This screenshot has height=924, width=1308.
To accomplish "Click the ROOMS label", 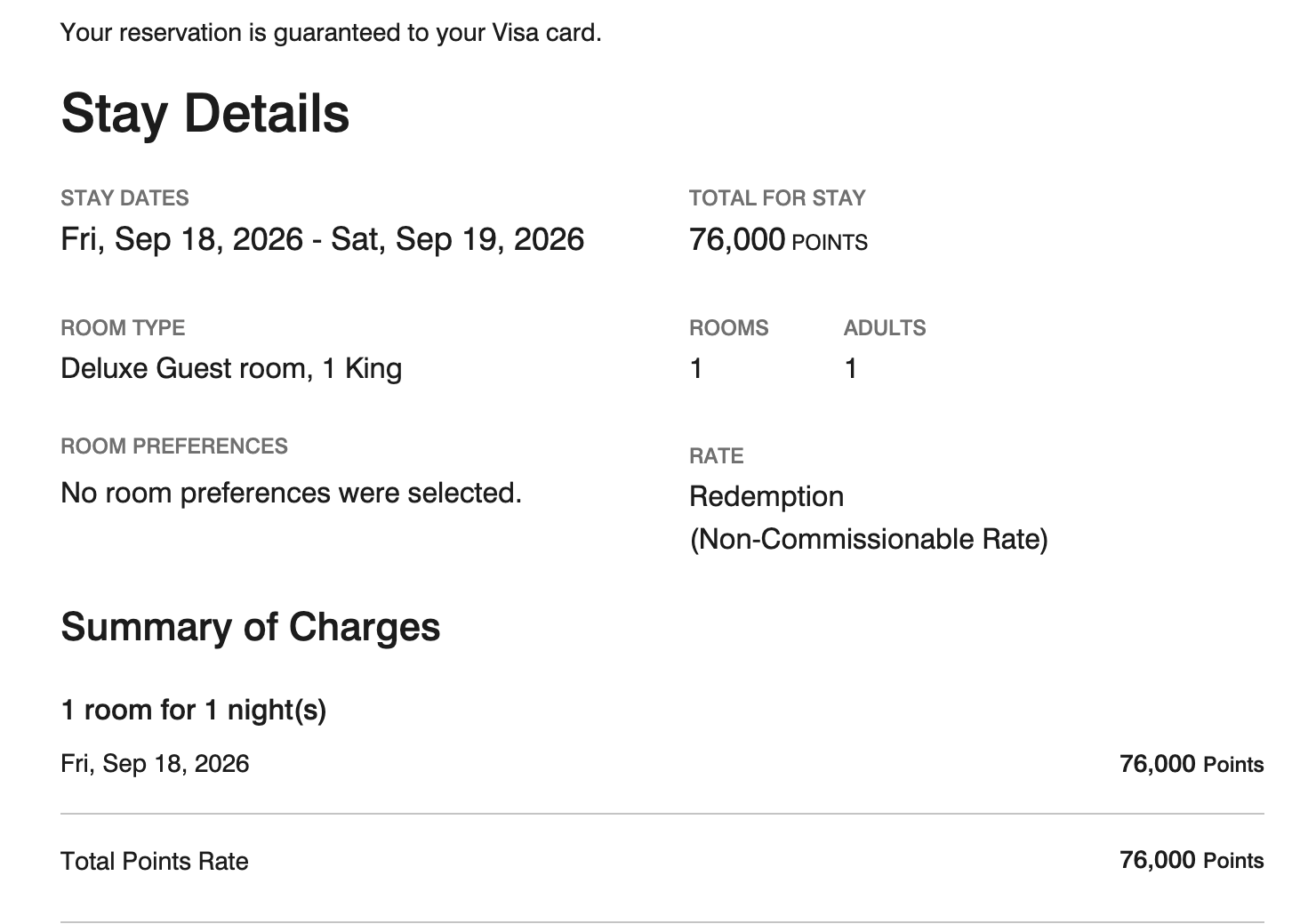I will tap(728, 327).
